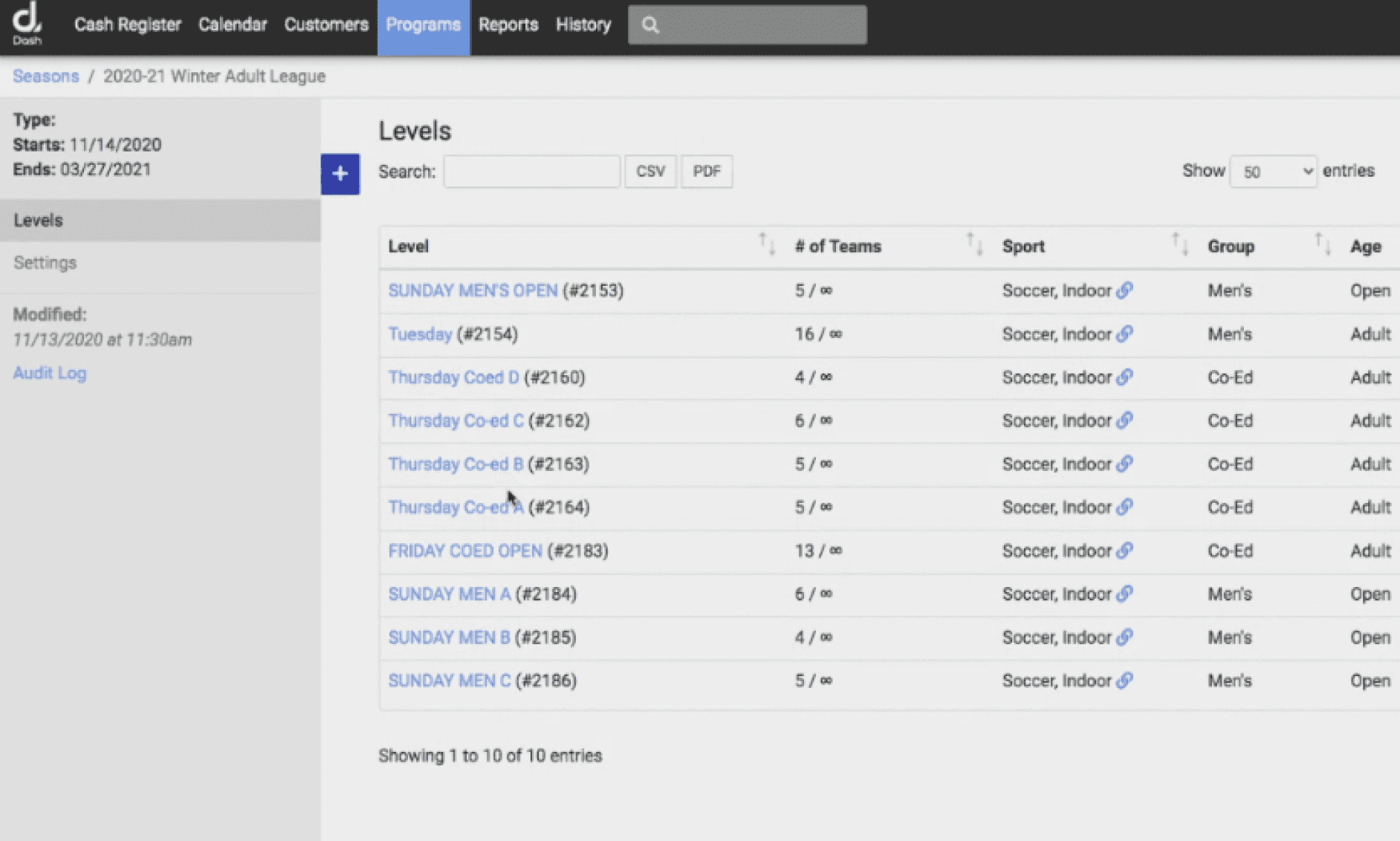This screenshot has height=841, width=1400.
Task: Click the Levels search input field
Action: [531, 172]
